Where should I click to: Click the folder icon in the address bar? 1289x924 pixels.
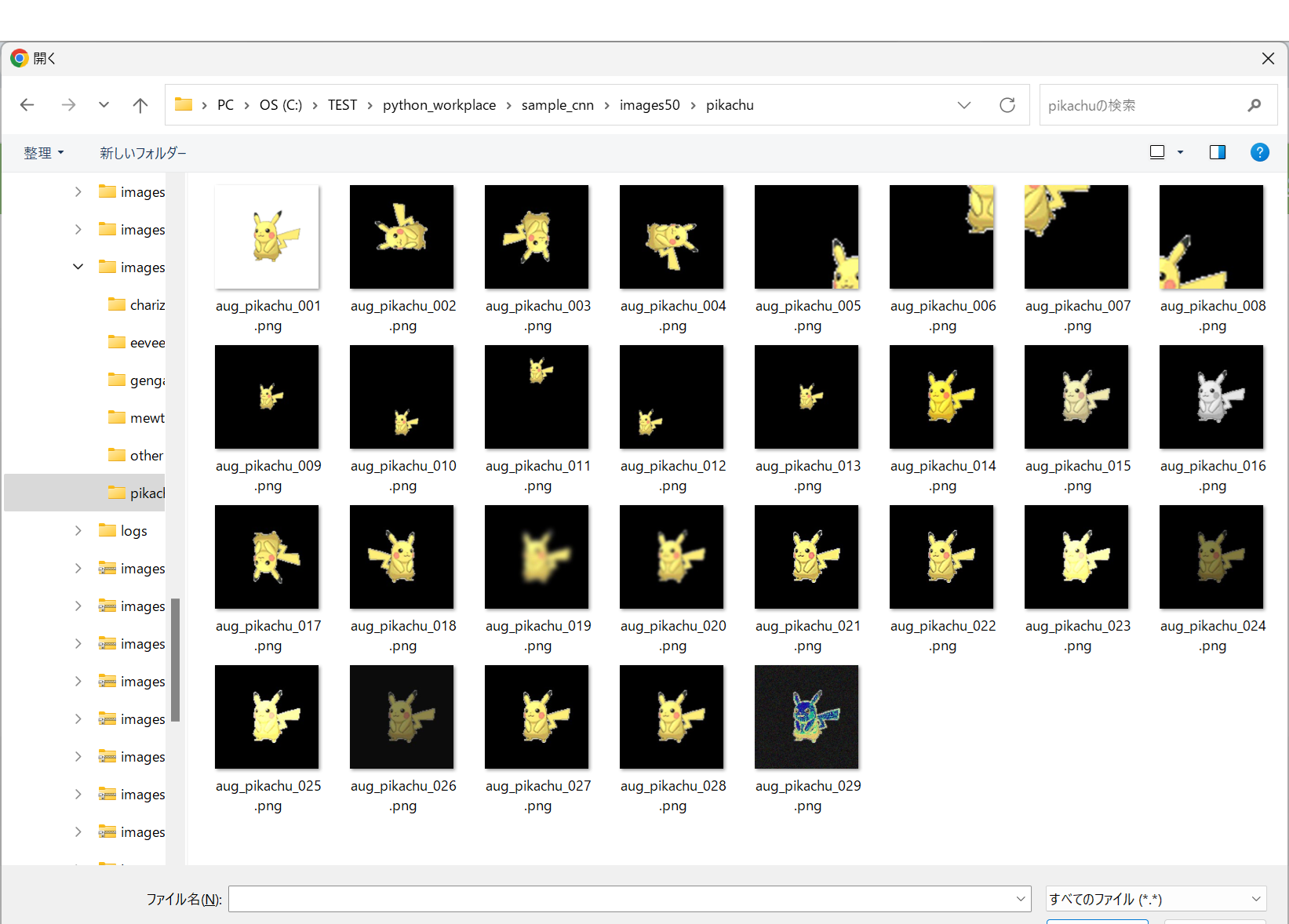pos(184,104)
